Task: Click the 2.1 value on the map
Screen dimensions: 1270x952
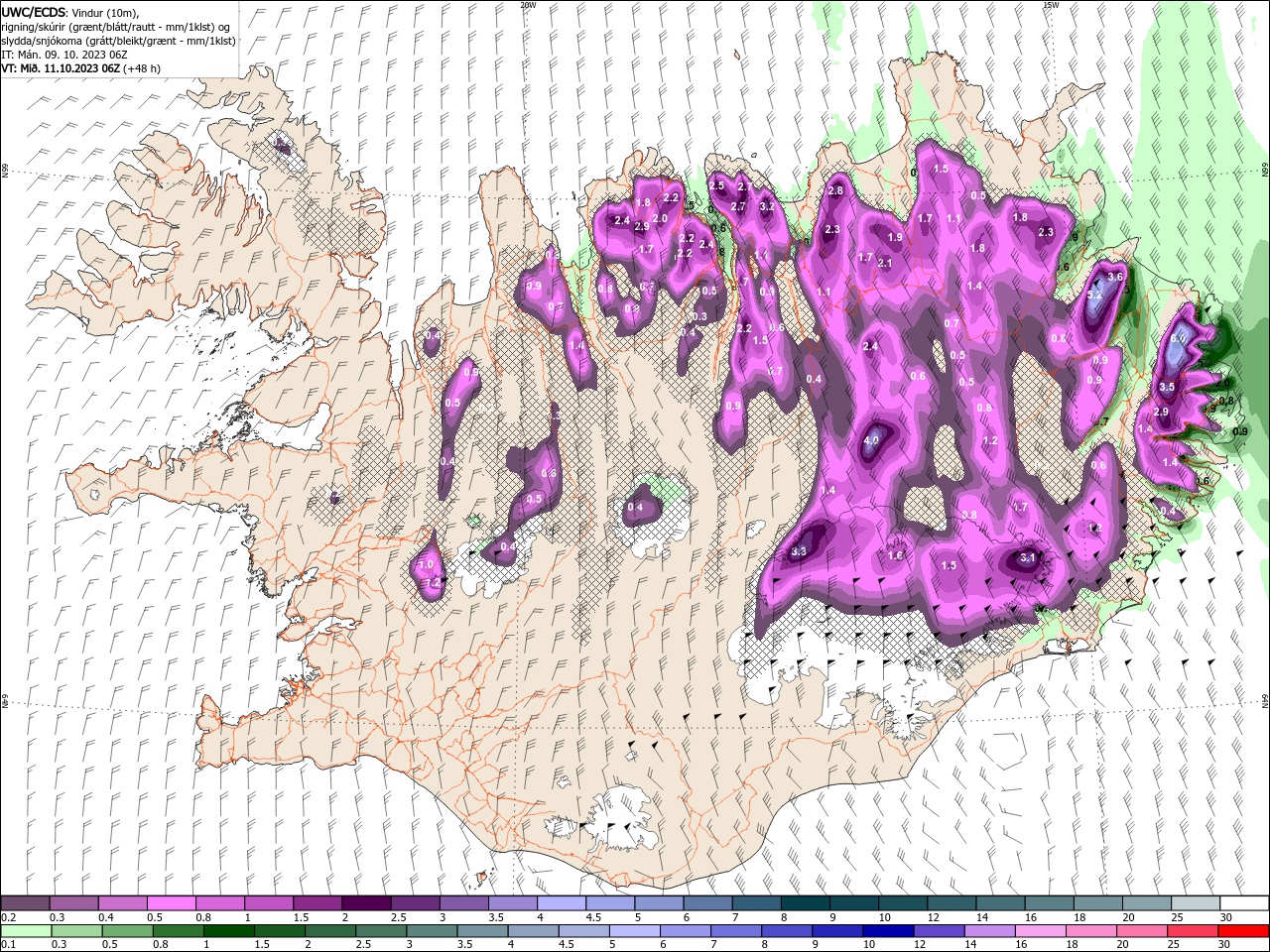Action: [x=885, y=263]
